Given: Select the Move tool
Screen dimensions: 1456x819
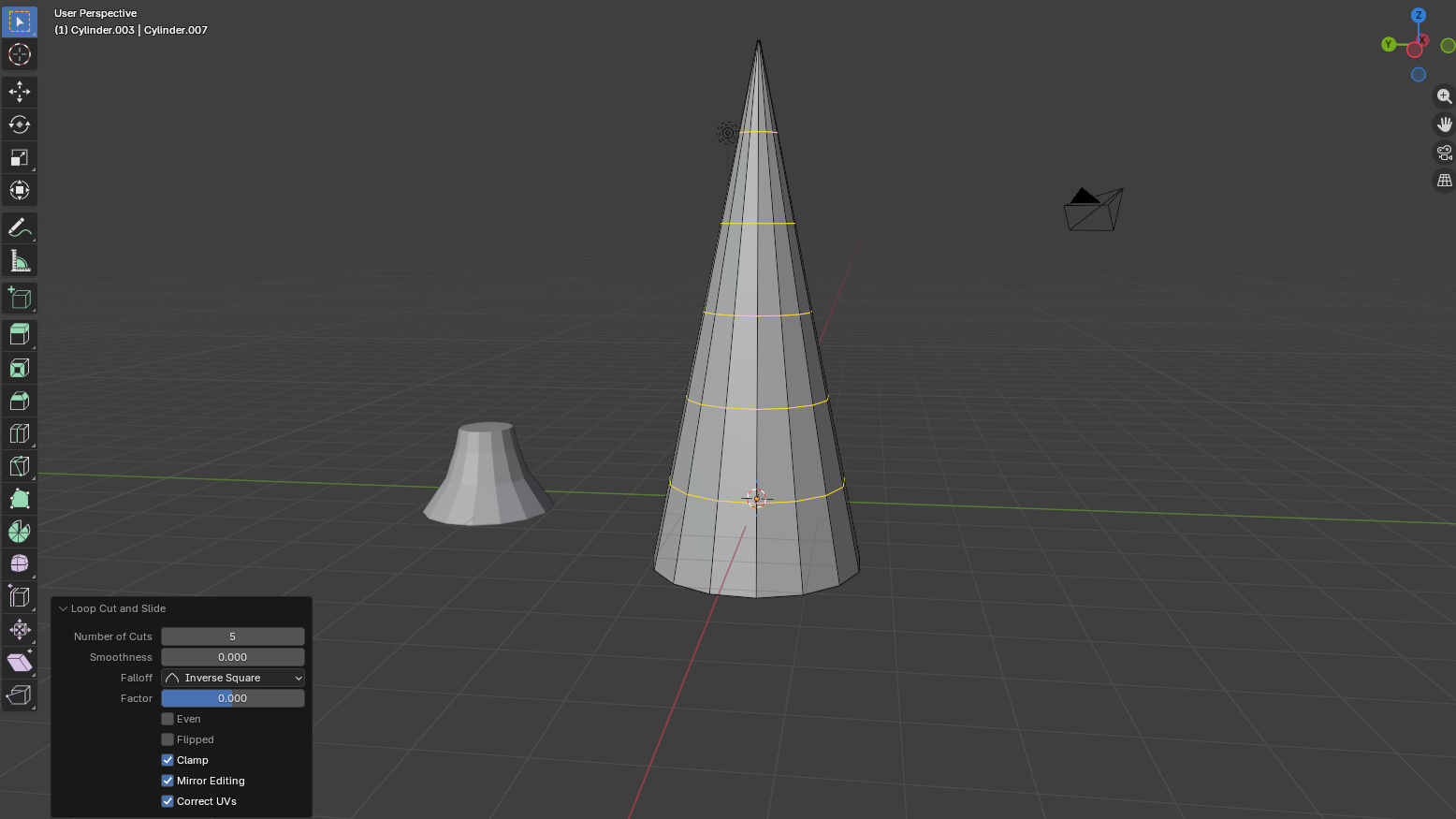Looking at the screenshot, I should (20, 92).
